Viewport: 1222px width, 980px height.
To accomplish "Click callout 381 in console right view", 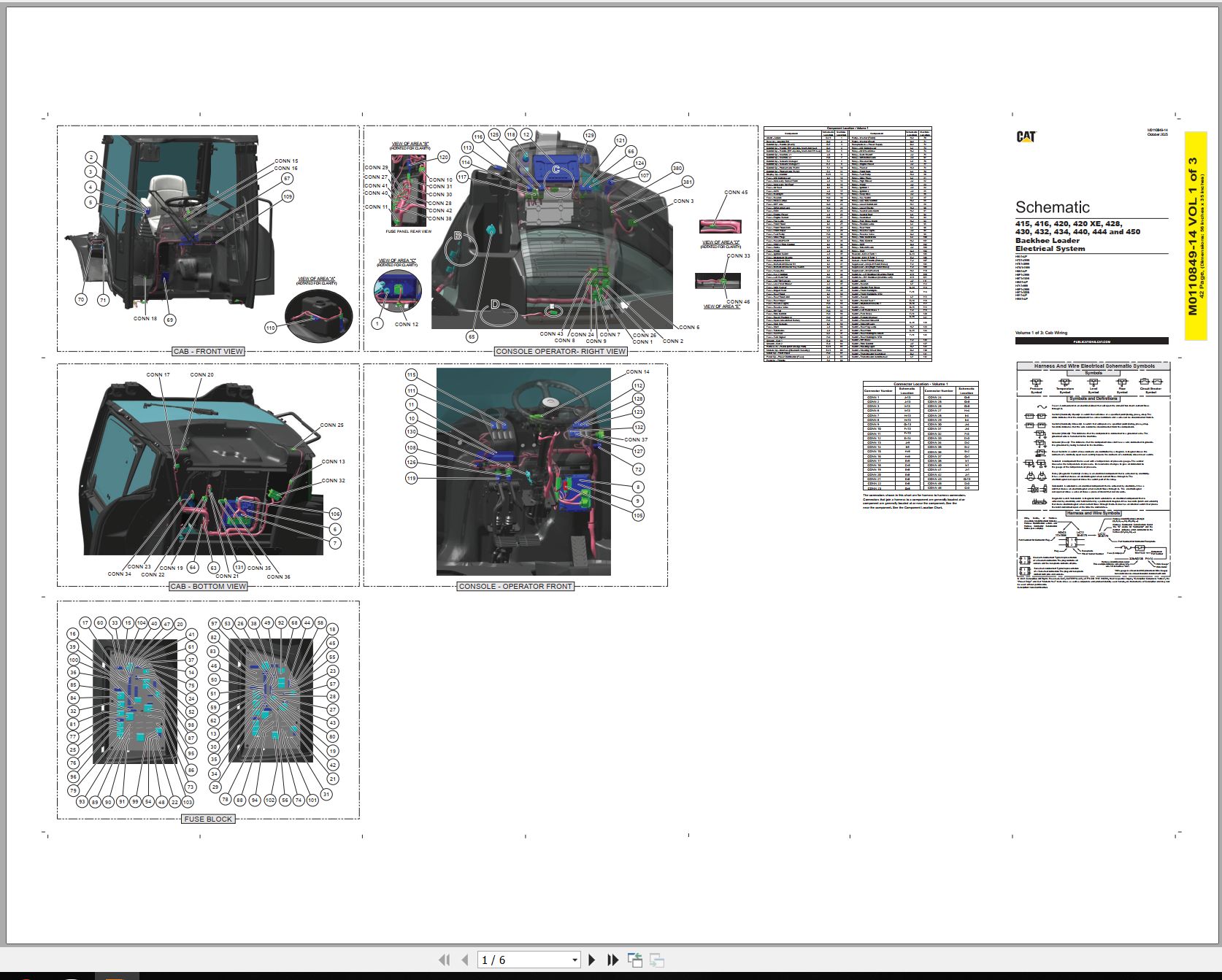I will pyautogui.click(x=688, y=182).
